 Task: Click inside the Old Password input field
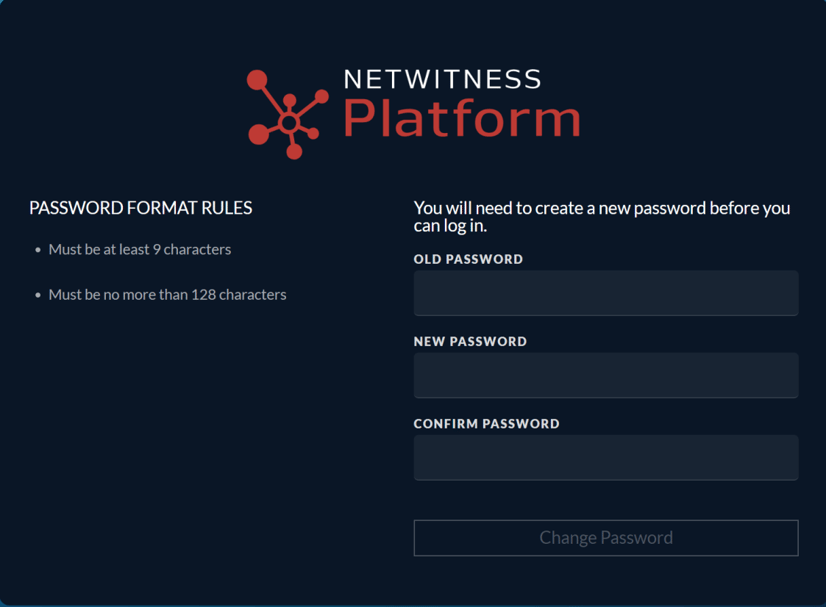pyautogui.click(x=605, y=293)
